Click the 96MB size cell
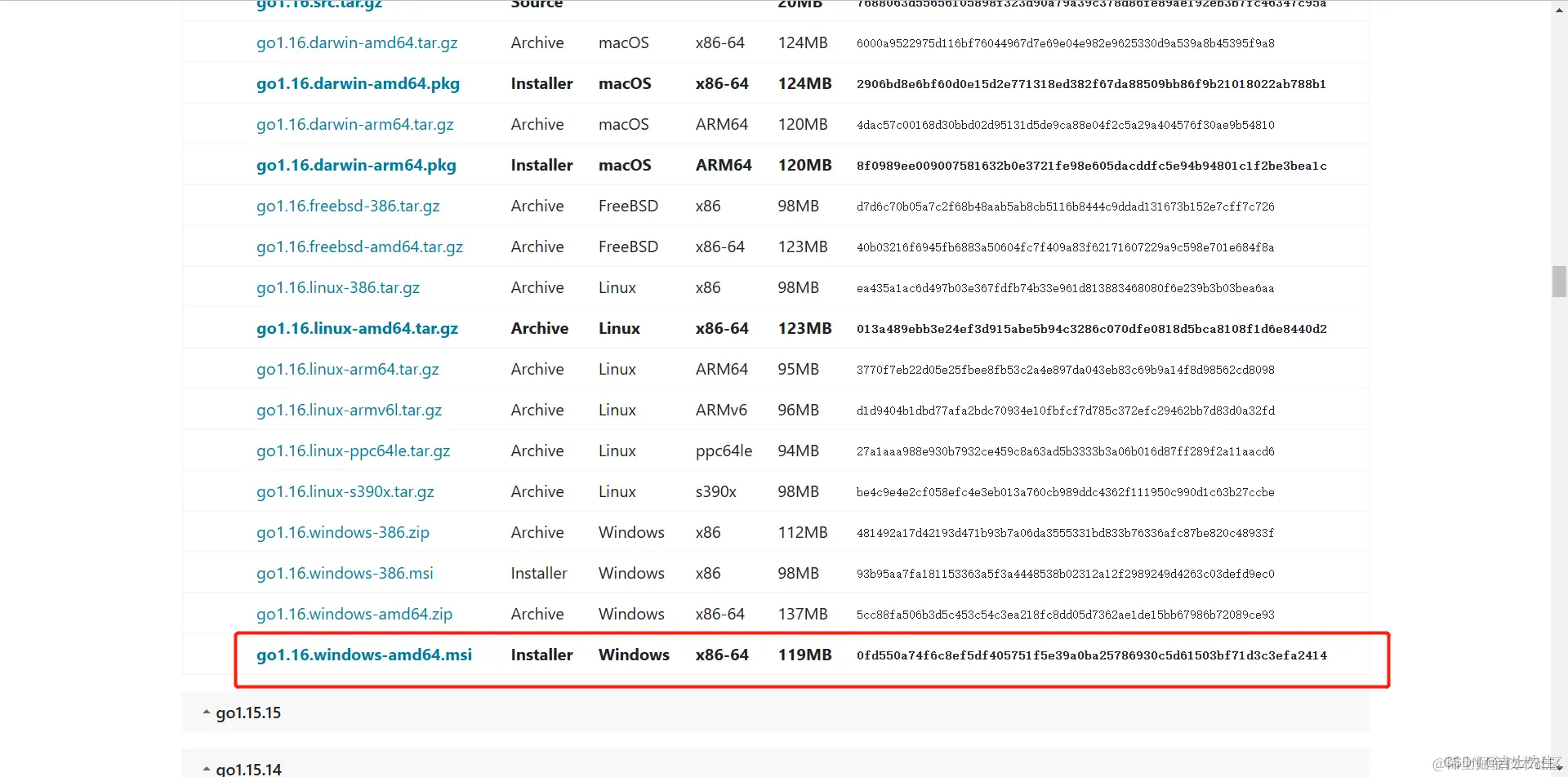Viewport: 1568px width, 777px height. click(x=798, y=411)
